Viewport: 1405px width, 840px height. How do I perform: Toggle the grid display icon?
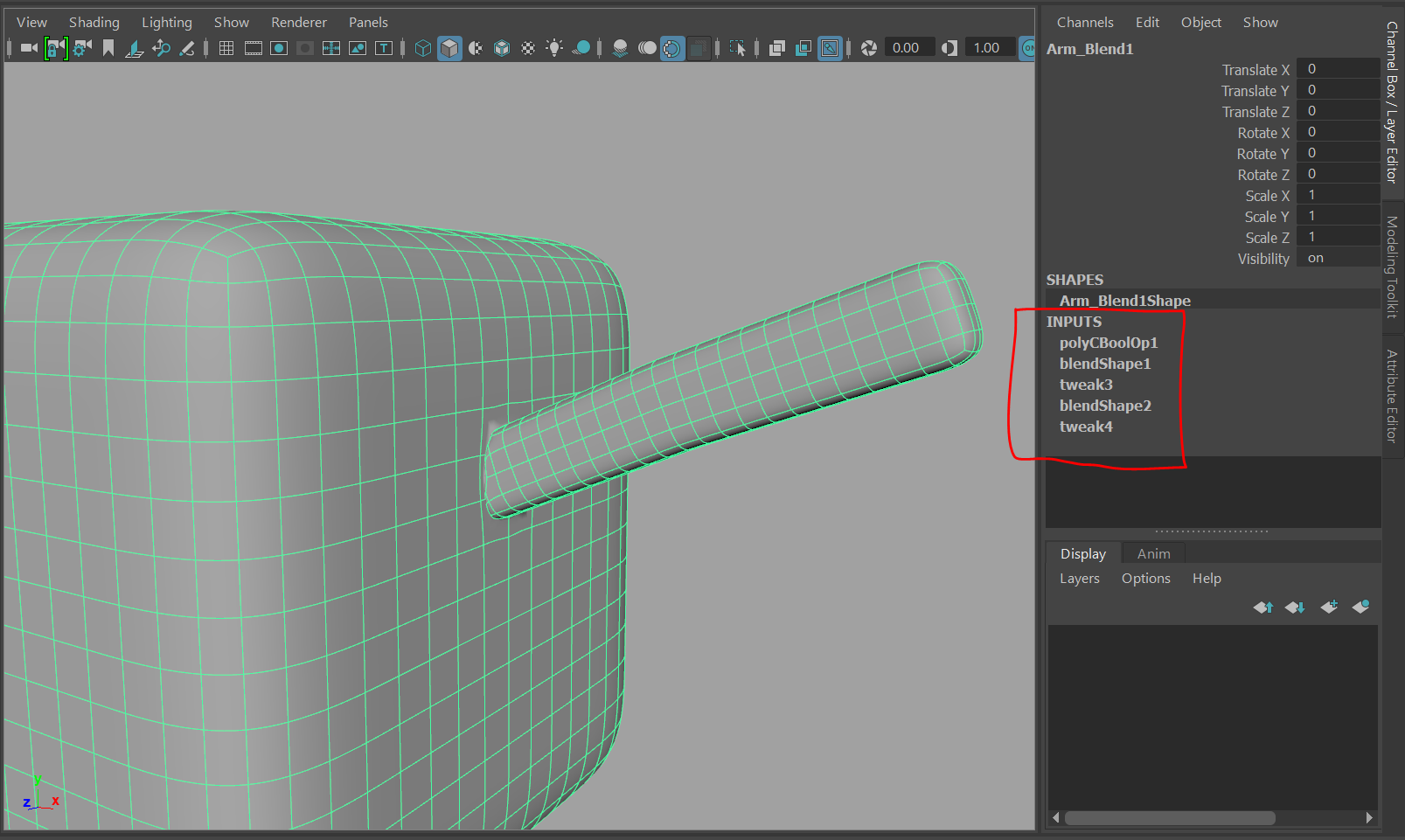click(x=226, y=48)
